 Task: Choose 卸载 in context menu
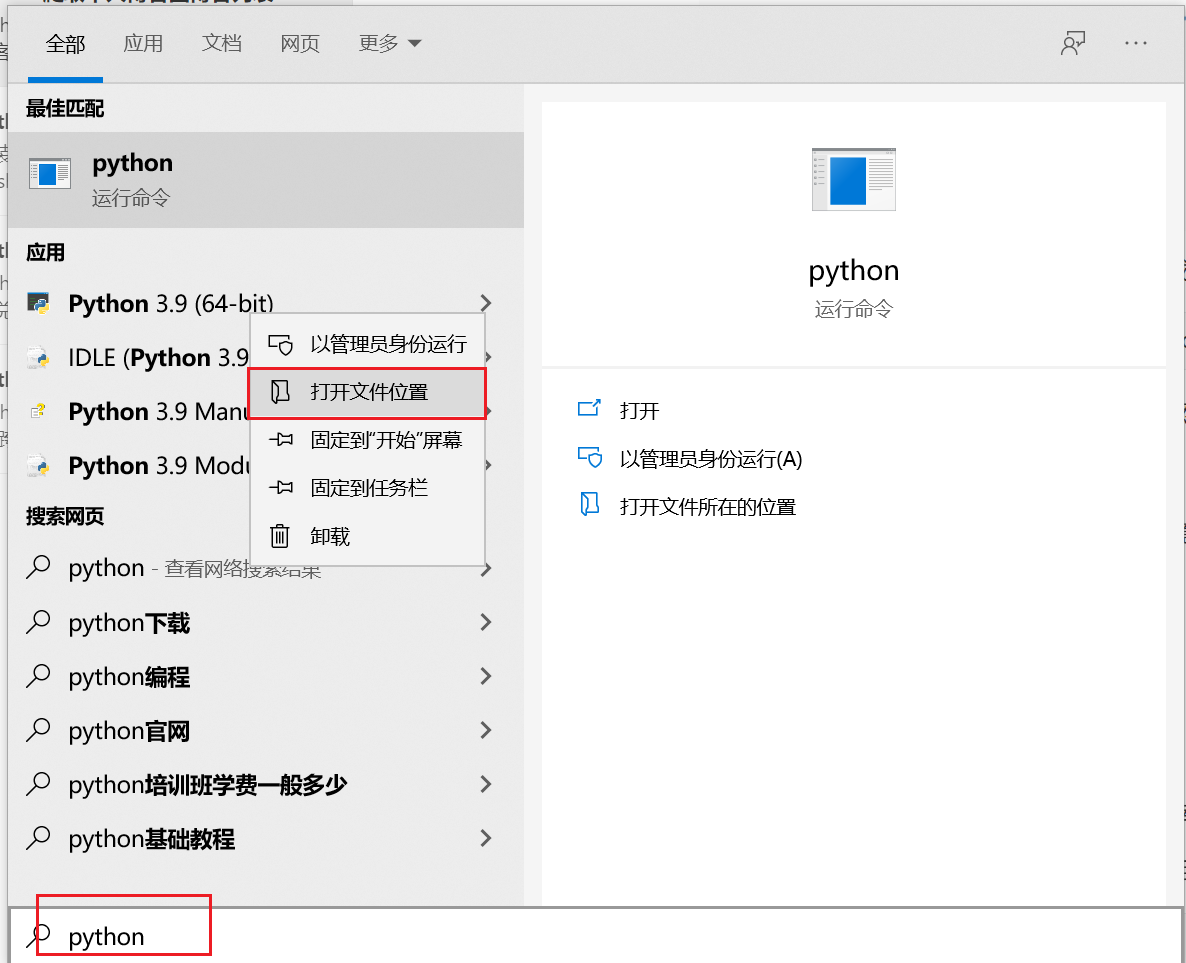pyautogui.click(x=368, y=536)
